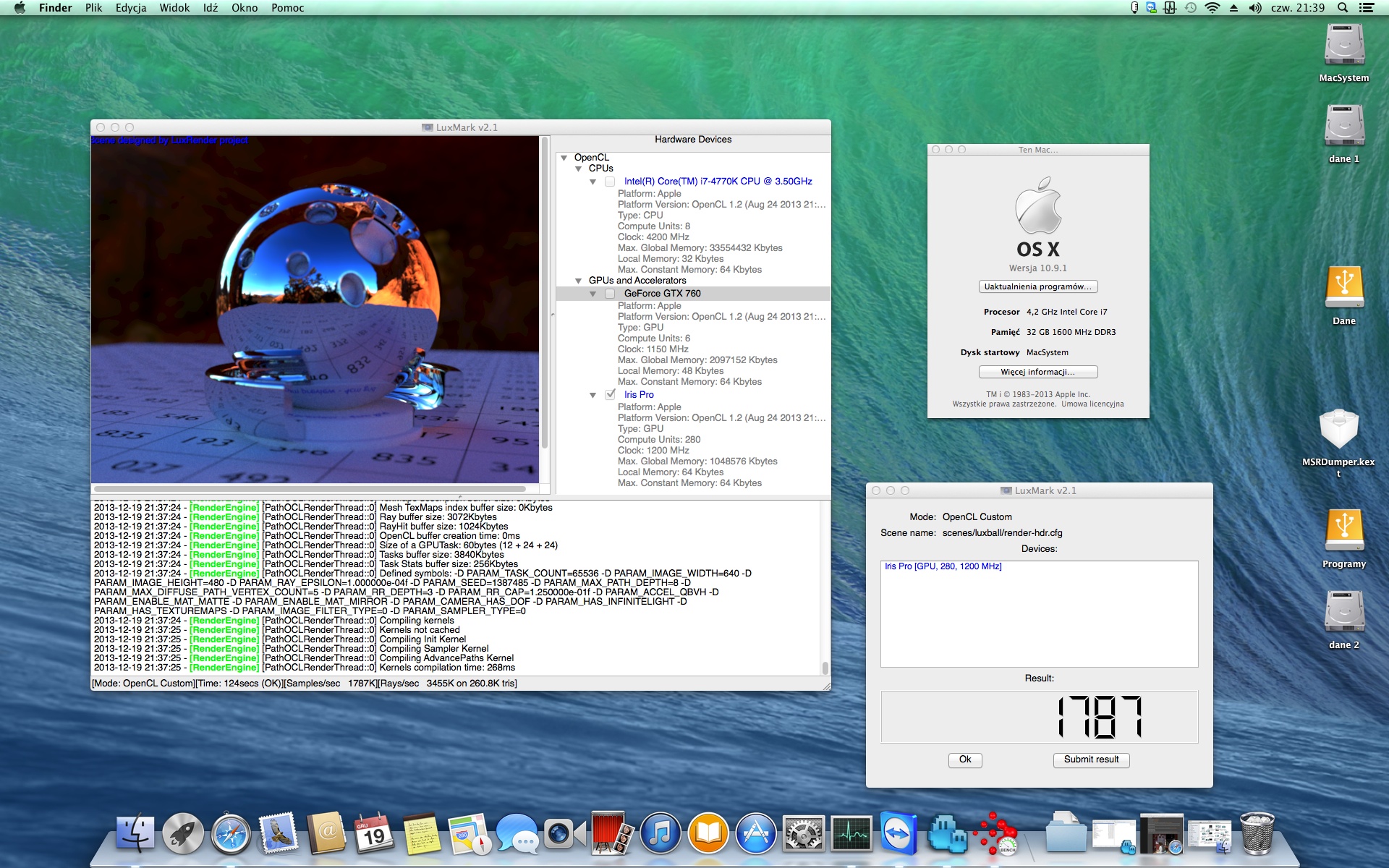Collapse Iris Pro details triangle
The height and width of the screenshot is (868, 1389).
(592, 395)
